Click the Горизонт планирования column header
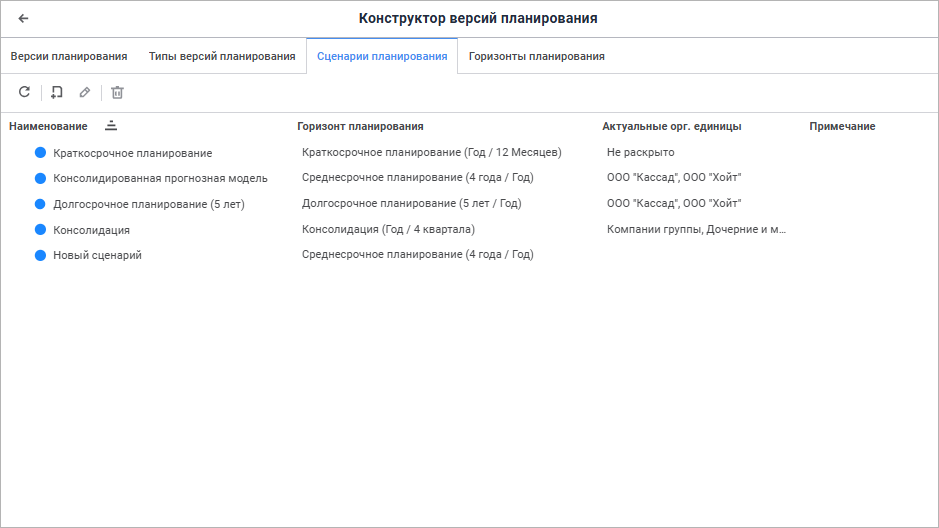The height and width of the screenshot is (528, 939). coord(360,126)
